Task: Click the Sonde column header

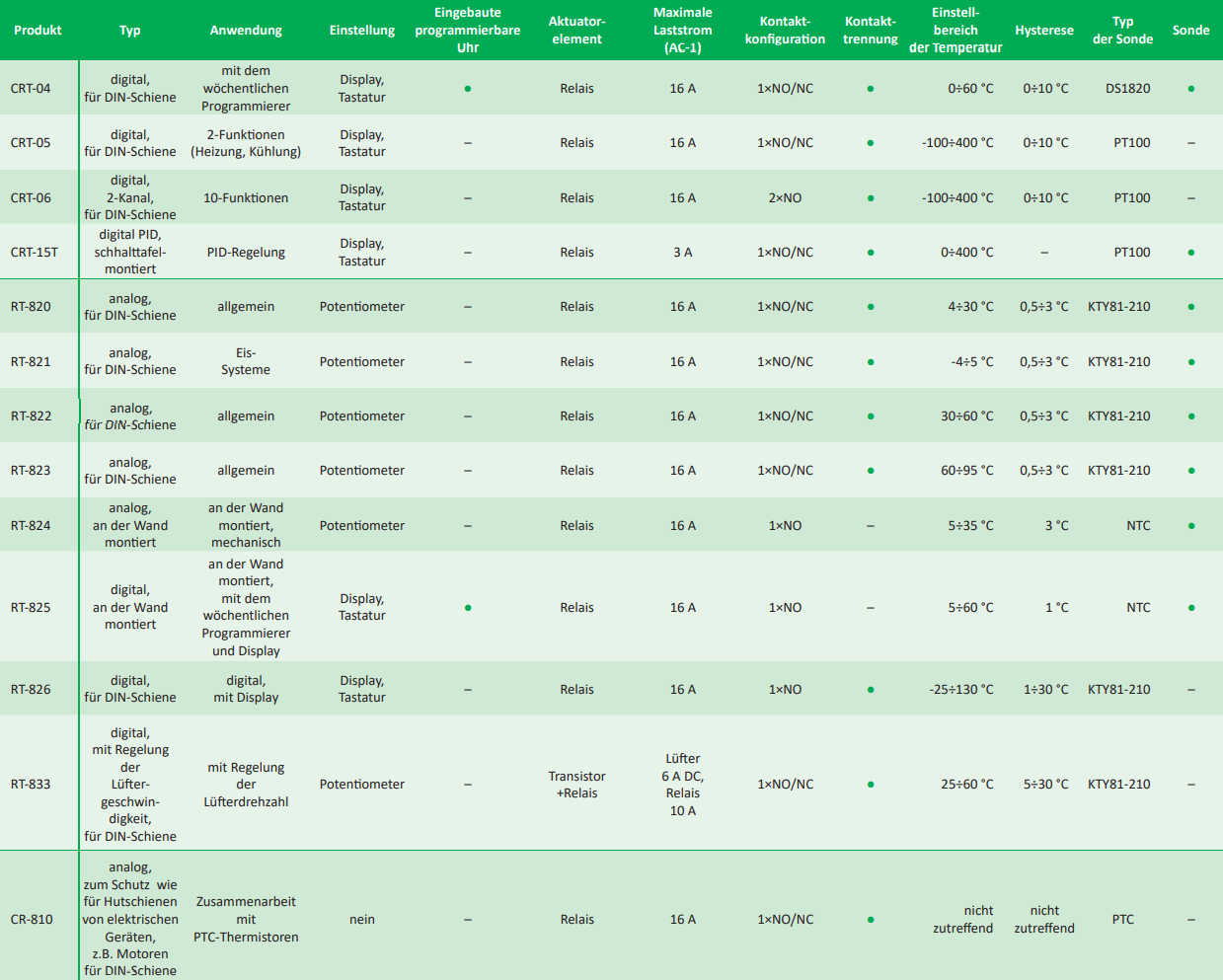Action: pyautogui.click(x=1191, y=31)
